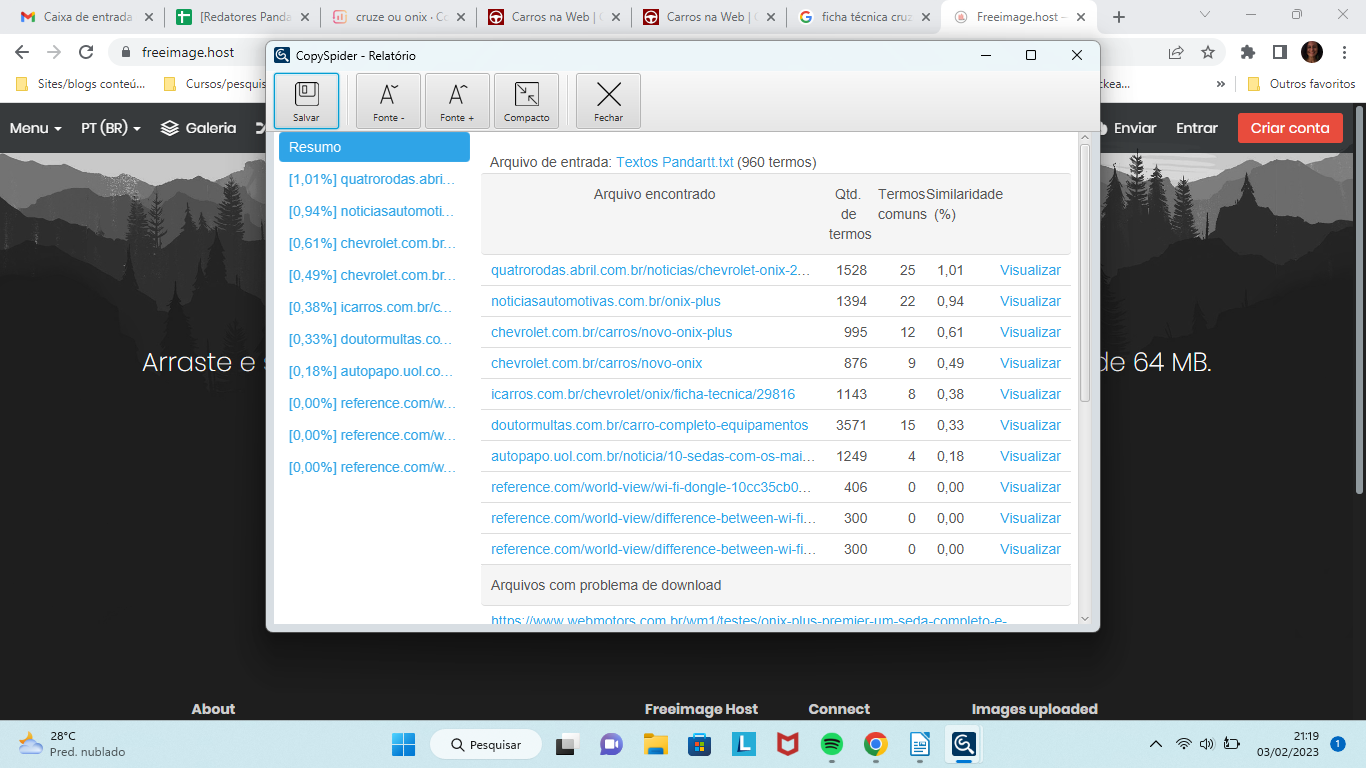Open the quatrorodas.abril.com.br result link
Screen dimensions: 1366x768
pyautogui.click(x=651, y=270)
